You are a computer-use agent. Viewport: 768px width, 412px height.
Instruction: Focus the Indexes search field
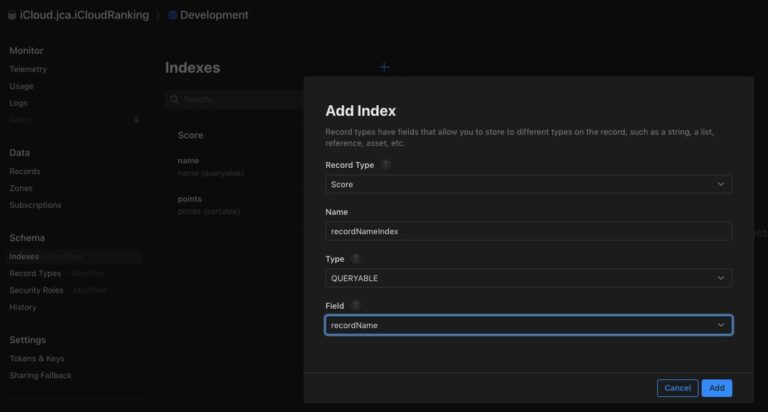tap(234, 99)
